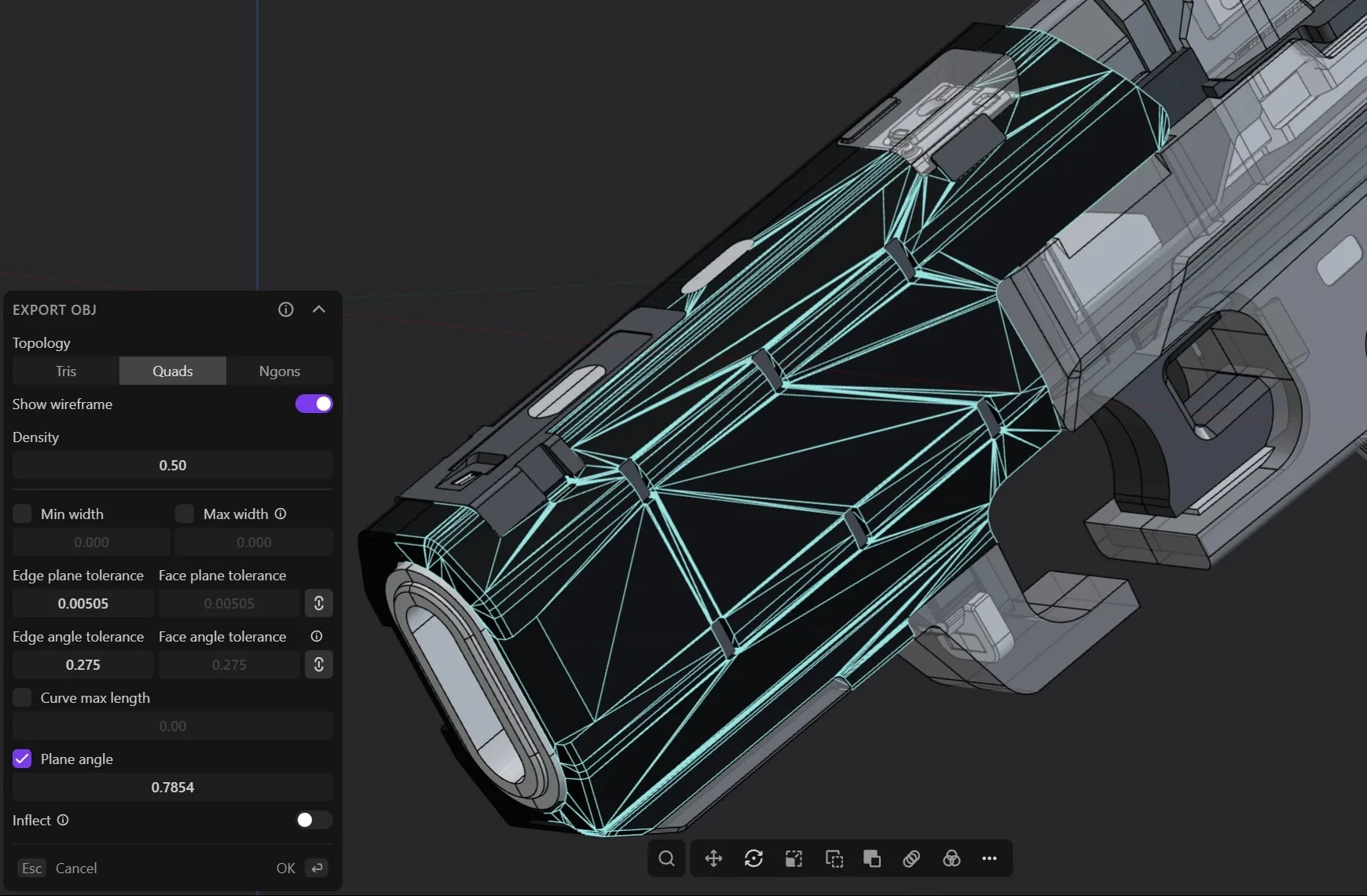The image size is (1367, 896).
Task: Click the Esc key hint
Action: click(x=32, y=868)
